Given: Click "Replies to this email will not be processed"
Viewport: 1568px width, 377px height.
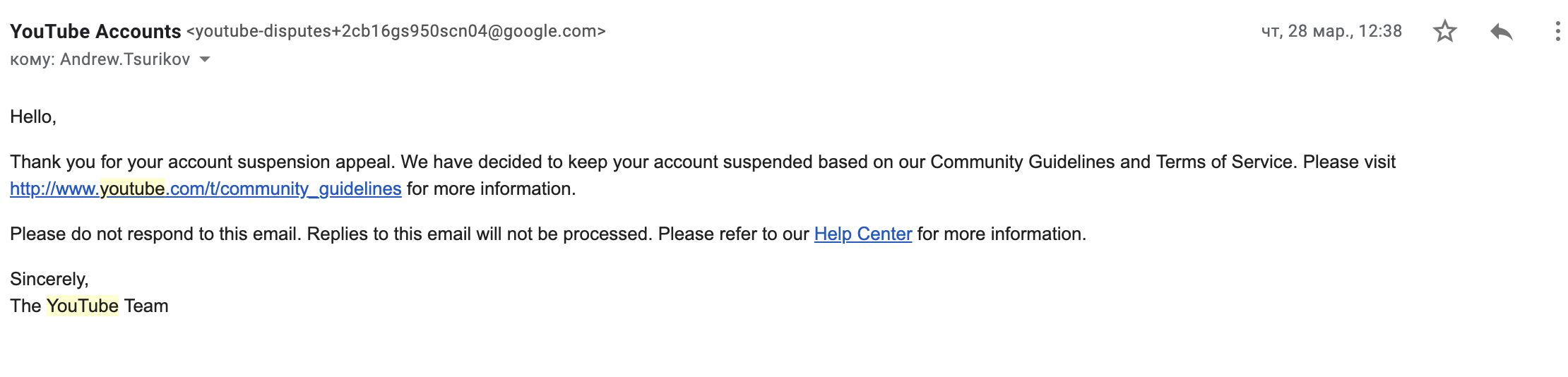Looking at the screenshot, I should pos(480,234).
